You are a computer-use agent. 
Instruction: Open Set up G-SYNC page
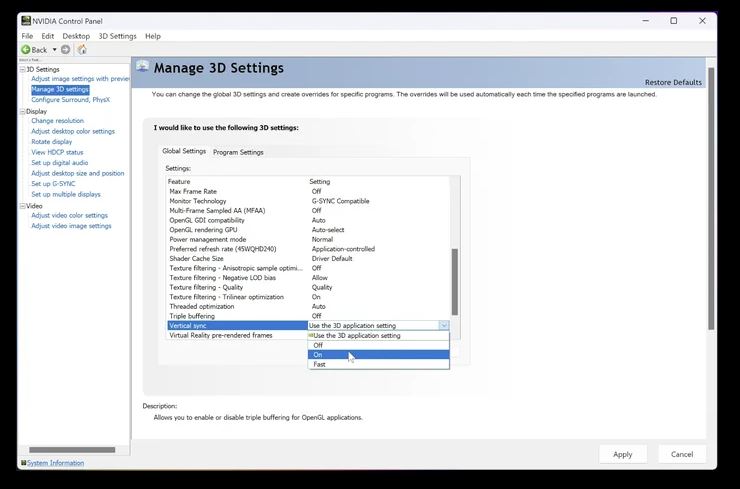point(53,184)
